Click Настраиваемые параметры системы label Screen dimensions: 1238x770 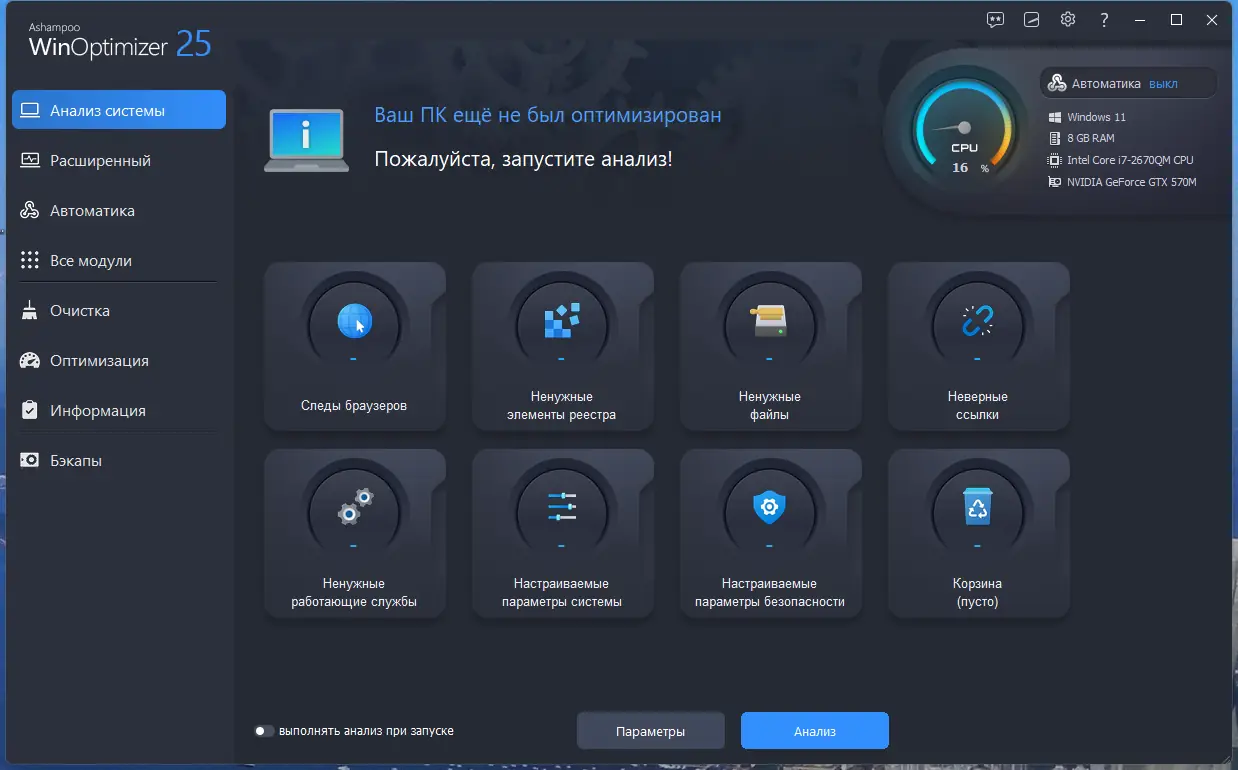[561, 593]
